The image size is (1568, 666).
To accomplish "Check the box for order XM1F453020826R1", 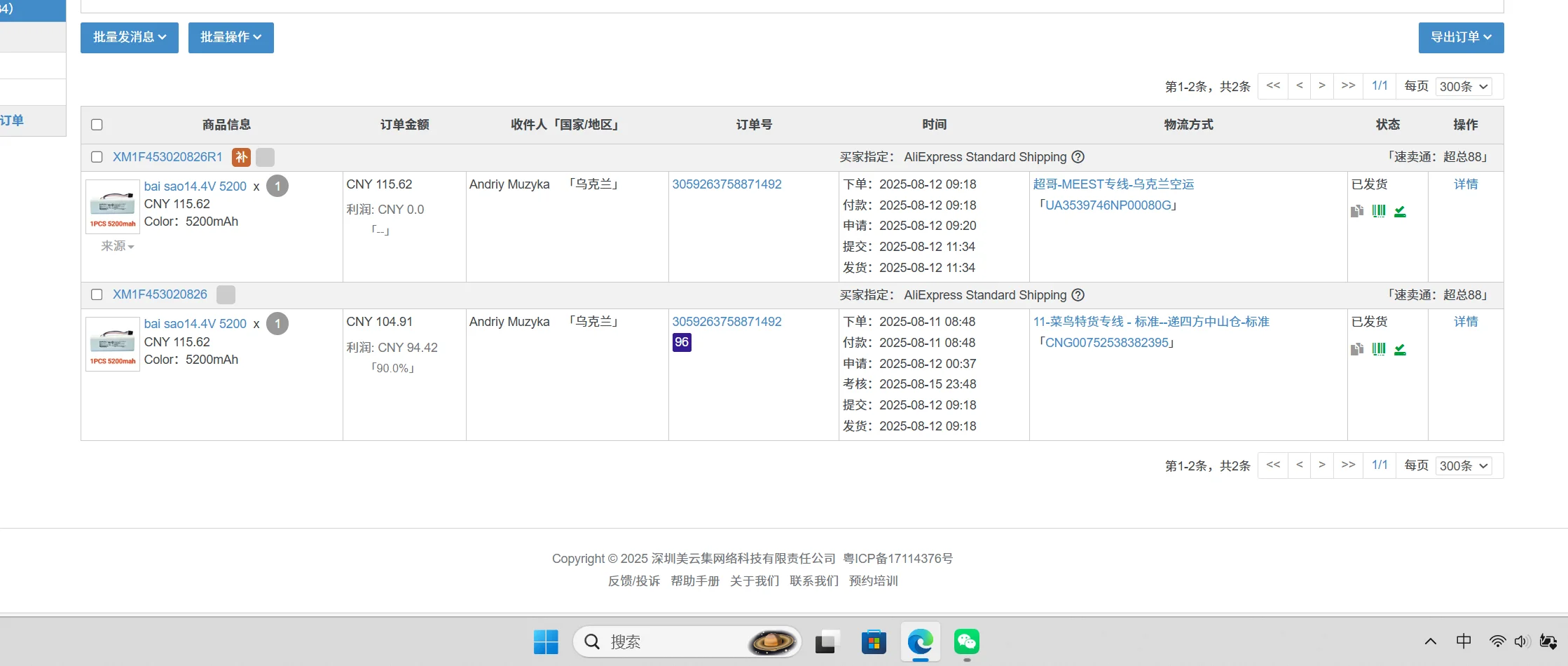I will pos(97,157).
